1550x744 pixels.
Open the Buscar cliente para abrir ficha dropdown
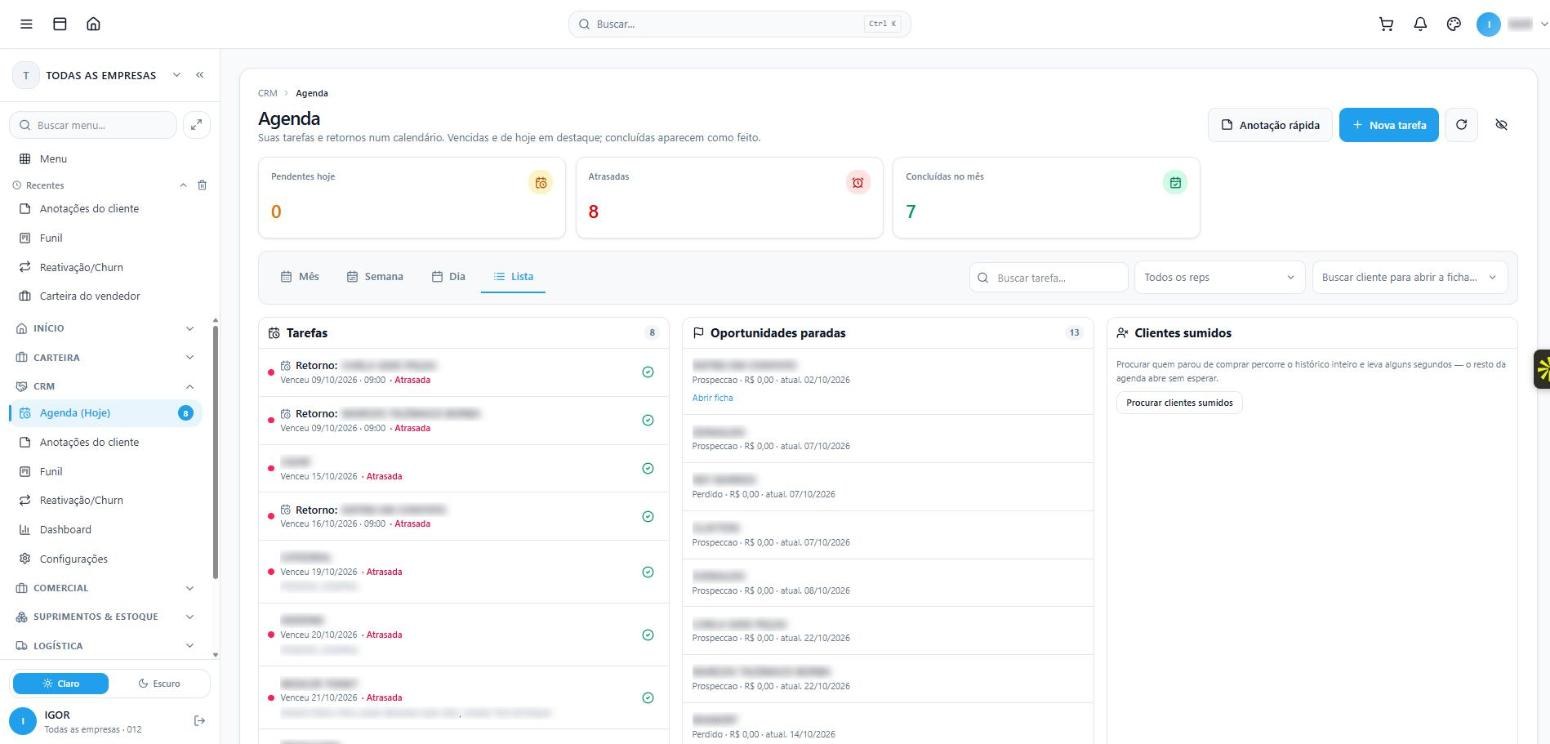tap(1410, 277)
